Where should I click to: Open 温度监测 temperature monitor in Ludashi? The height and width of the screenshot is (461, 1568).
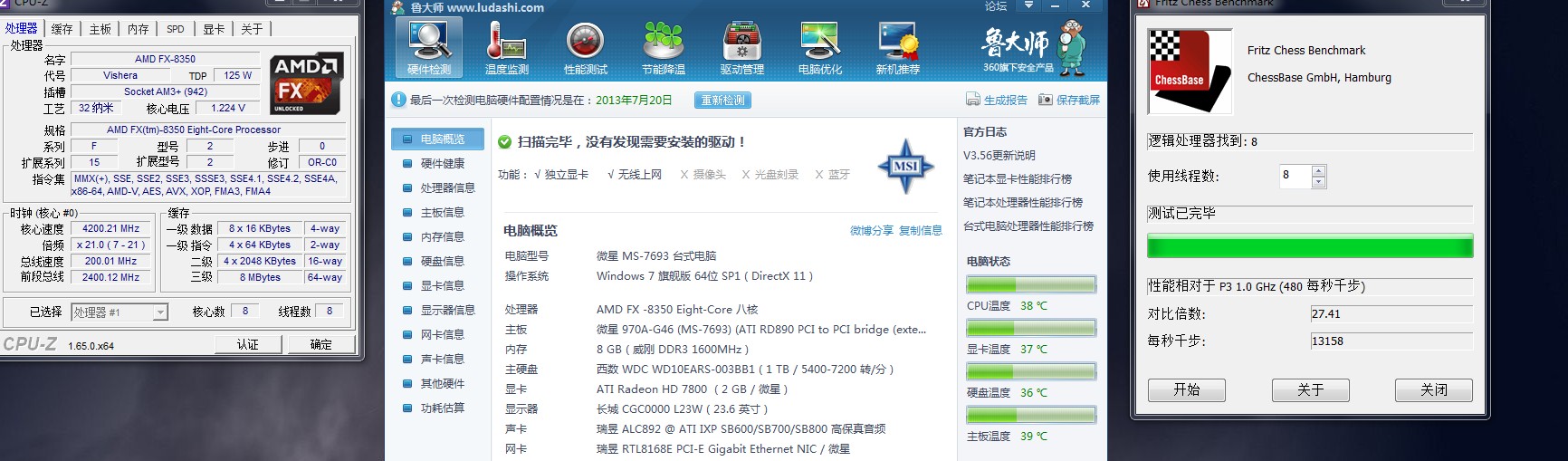[506, 47]
